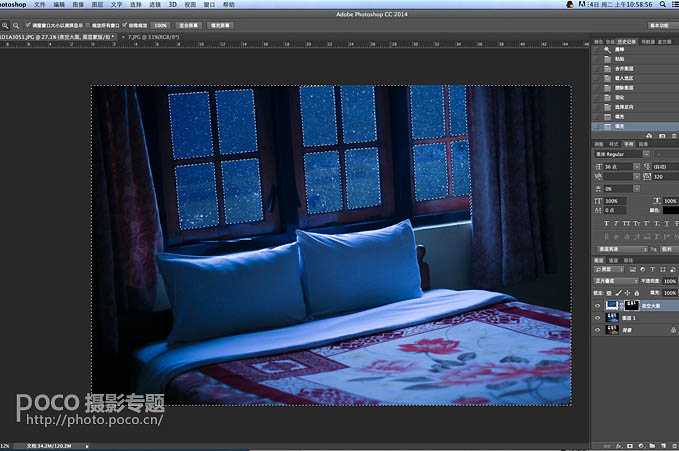Open the 3D menu
Image resolution: width=679 pixels, height=451 pixels.
(x=172, y=4)
